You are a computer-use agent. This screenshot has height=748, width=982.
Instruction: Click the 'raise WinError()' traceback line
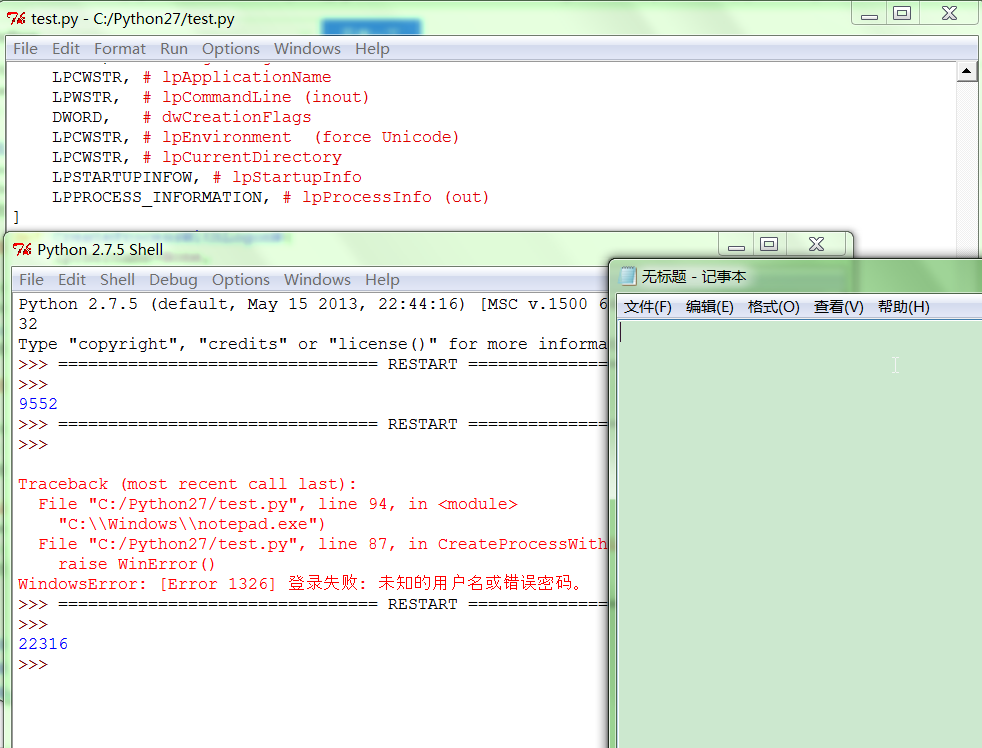tap(137, 564)
